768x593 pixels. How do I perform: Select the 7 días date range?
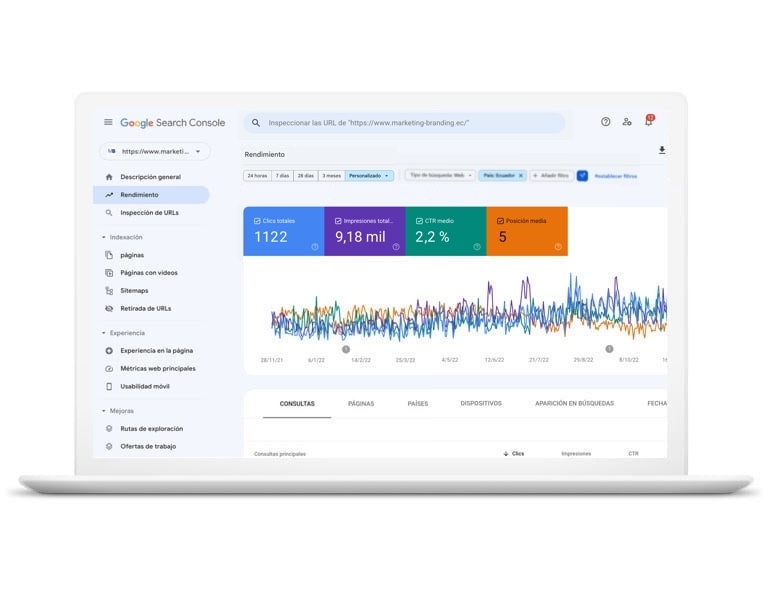point(282,175)
